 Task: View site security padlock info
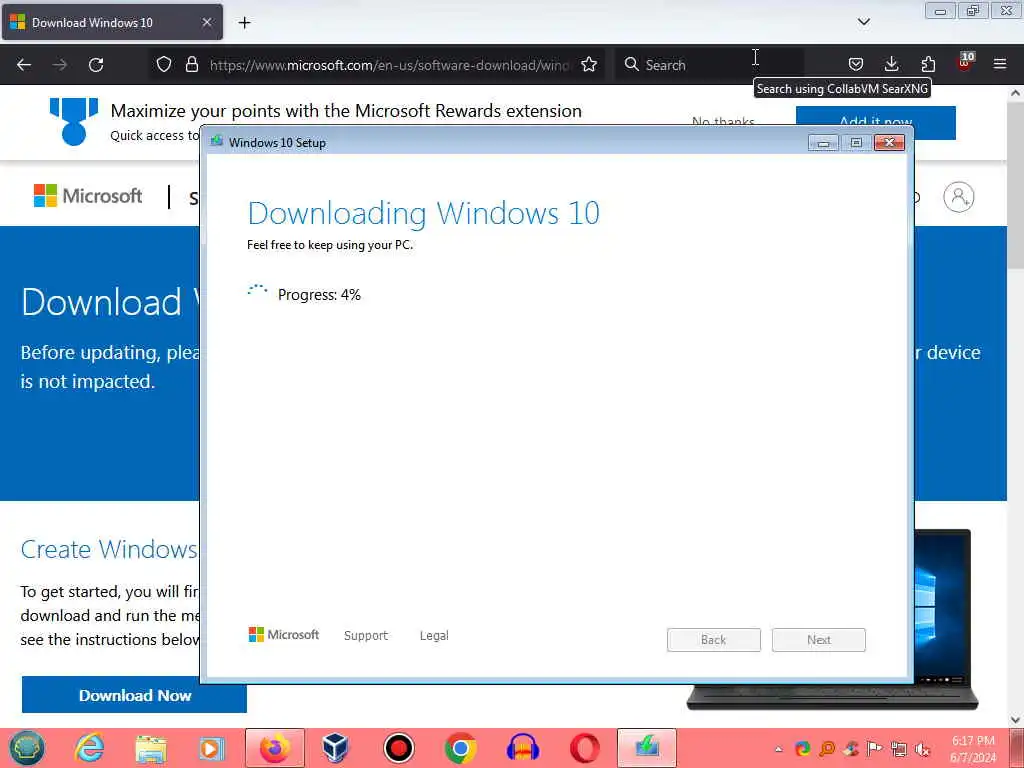(x=191, y=64)
